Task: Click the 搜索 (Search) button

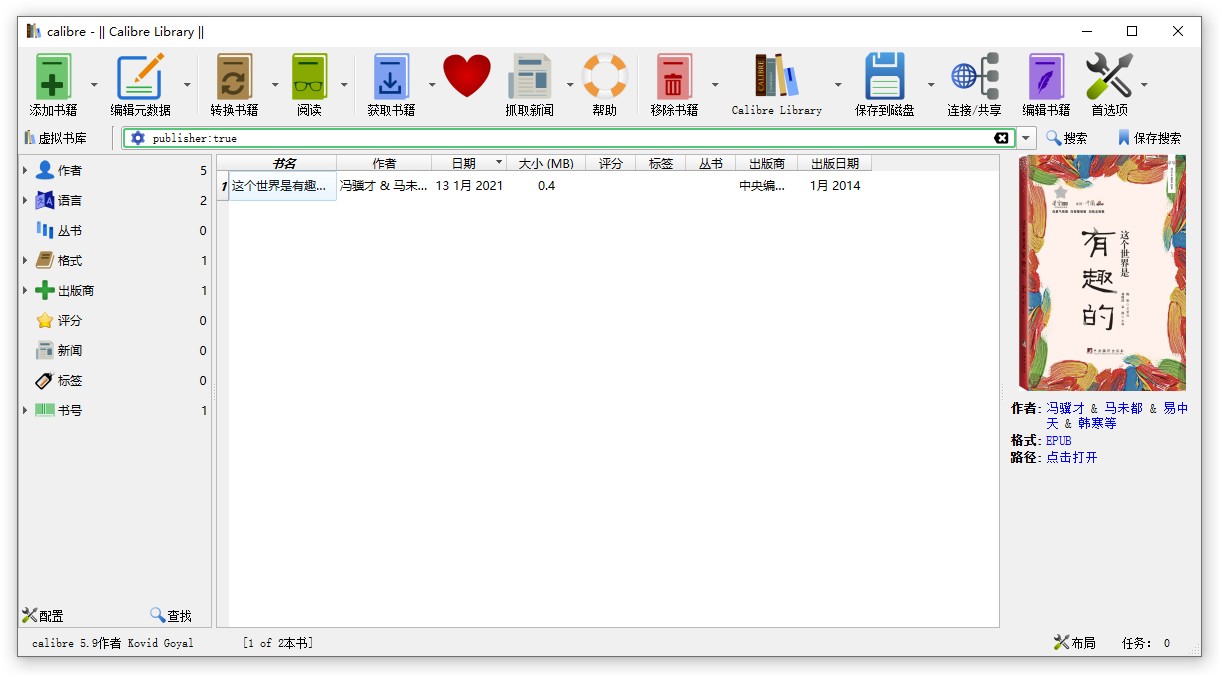Action: coord(1067,138)
